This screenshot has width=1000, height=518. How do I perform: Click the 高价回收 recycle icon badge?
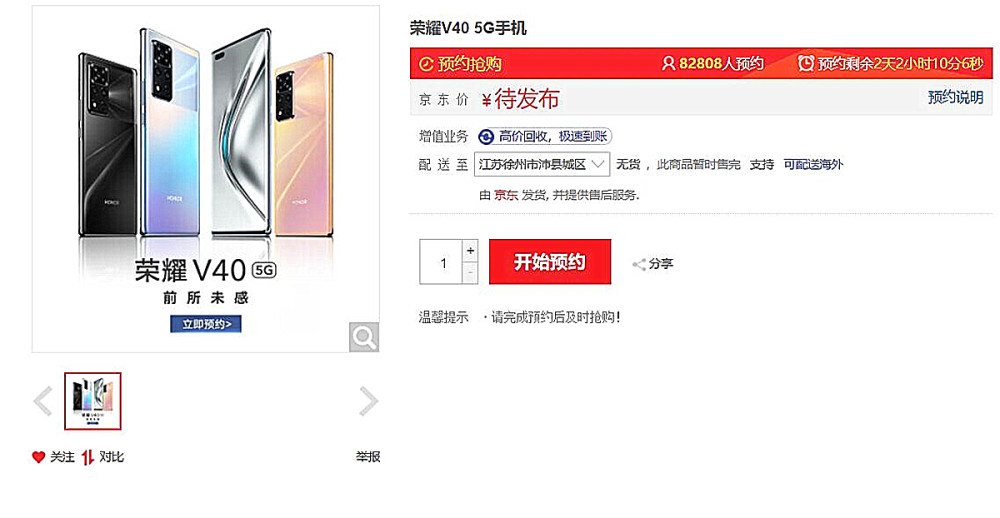click(486, 137)
